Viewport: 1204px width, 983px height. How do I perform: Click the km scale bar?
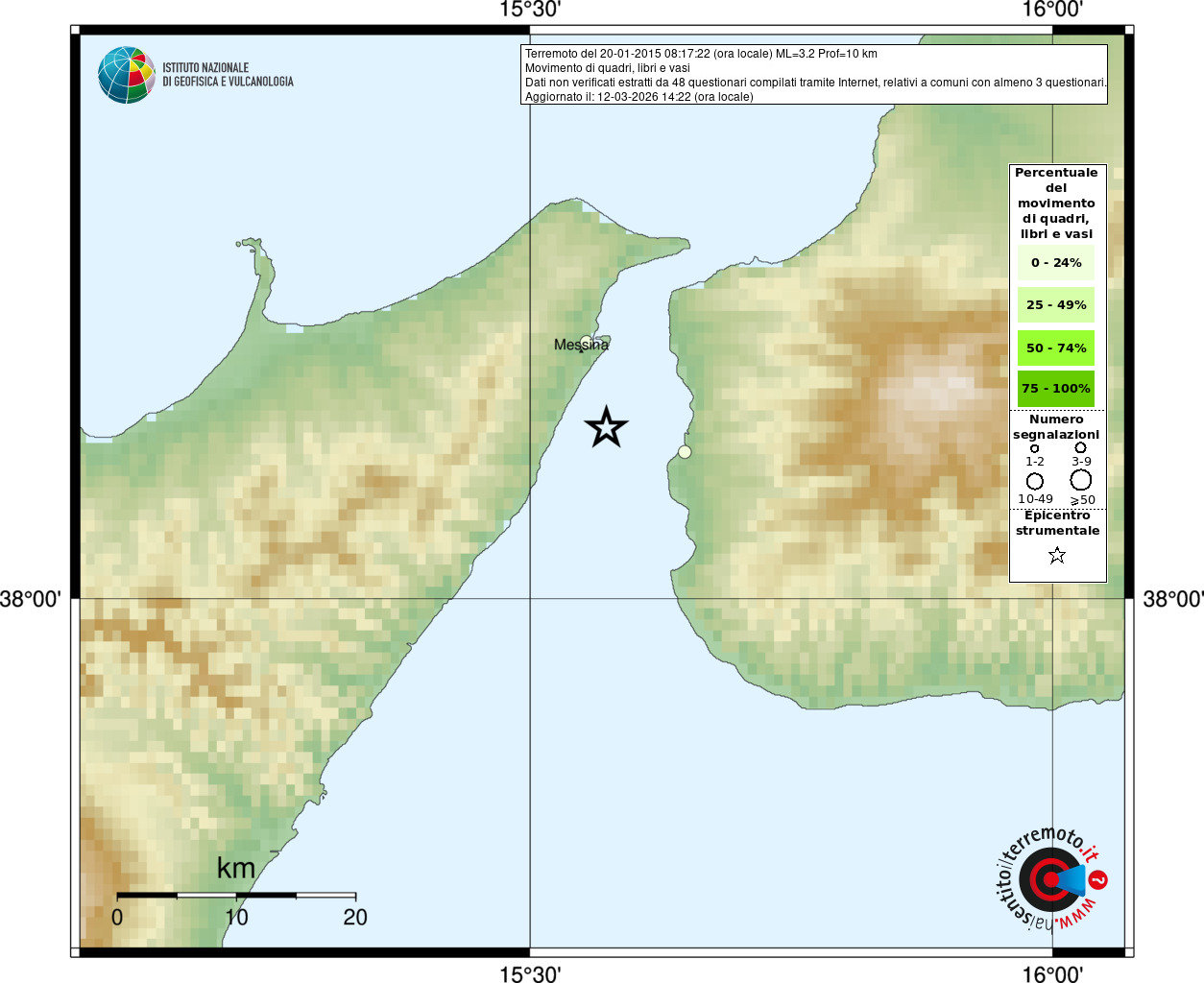pos(236,896)
